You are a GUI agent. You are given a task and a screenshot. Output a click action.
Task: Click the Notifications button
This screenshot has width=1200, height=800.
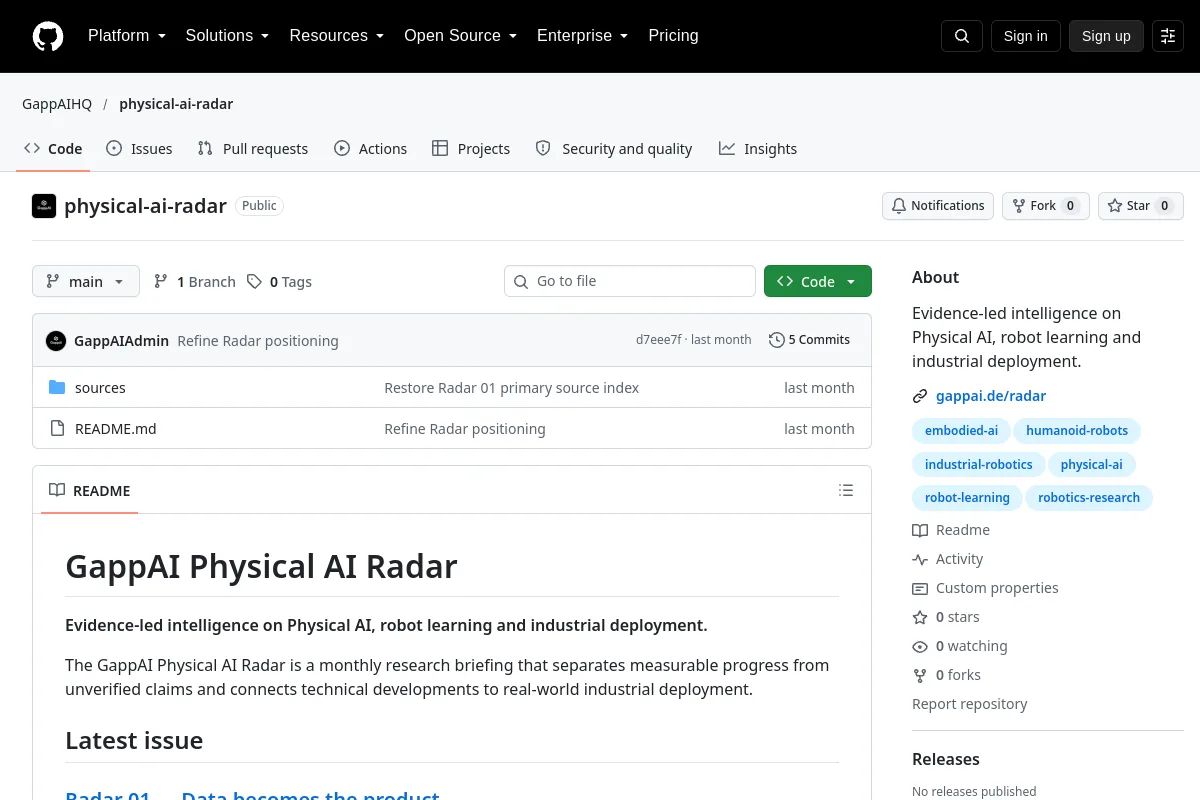(x=938, y=206)
